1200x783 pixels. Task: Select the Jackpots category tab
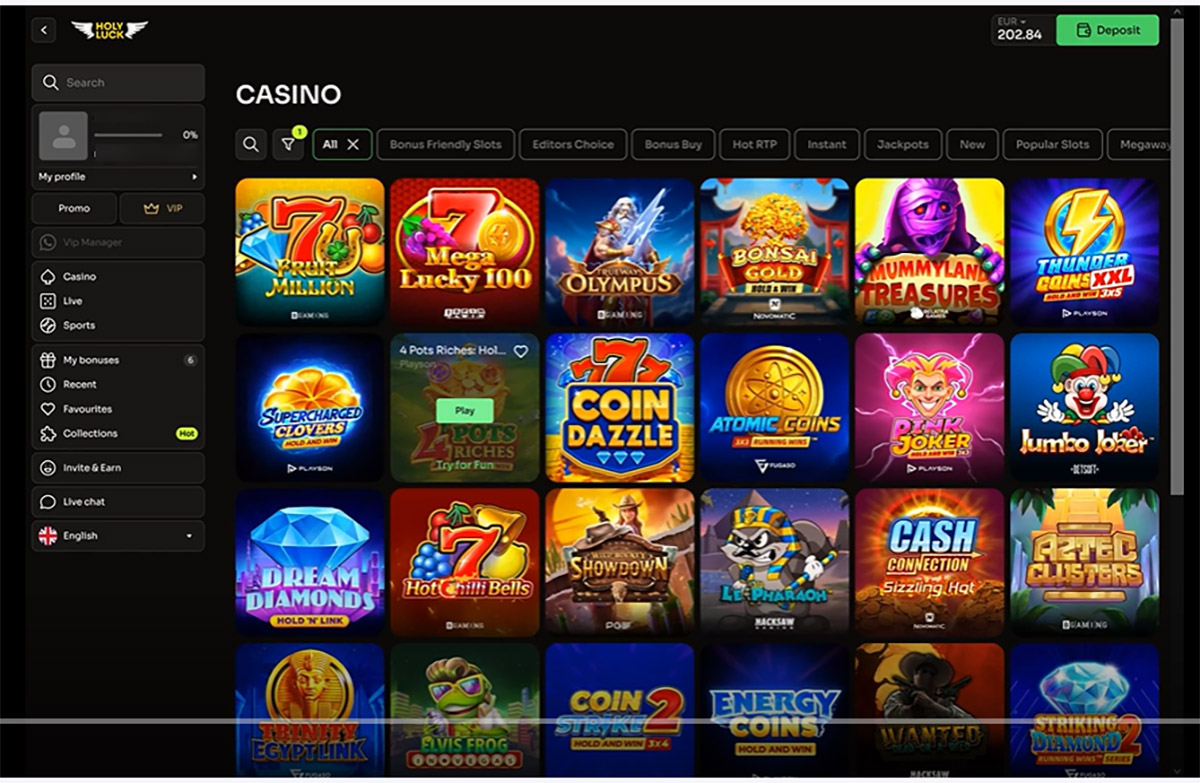click(x=902, y=144)
